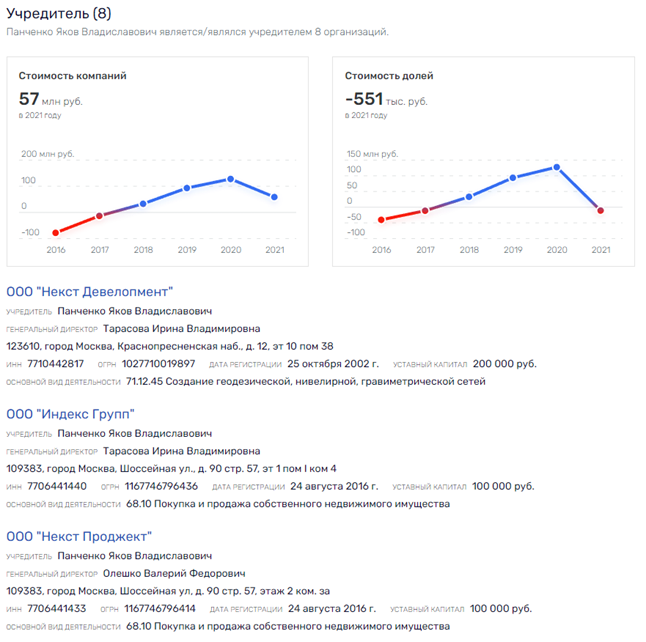Select the 2017 point on Стоимость компаний chart
Image resolution: width=646 pixels, height=642 pixels.
click(99, 216)
